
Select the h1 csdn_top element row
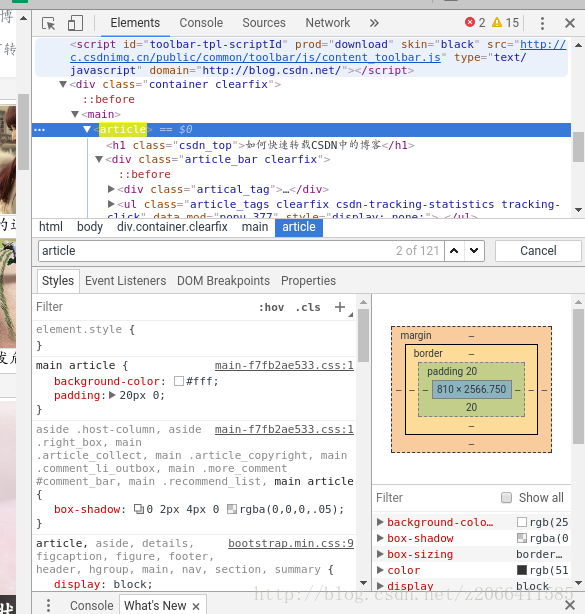point(260,145)
